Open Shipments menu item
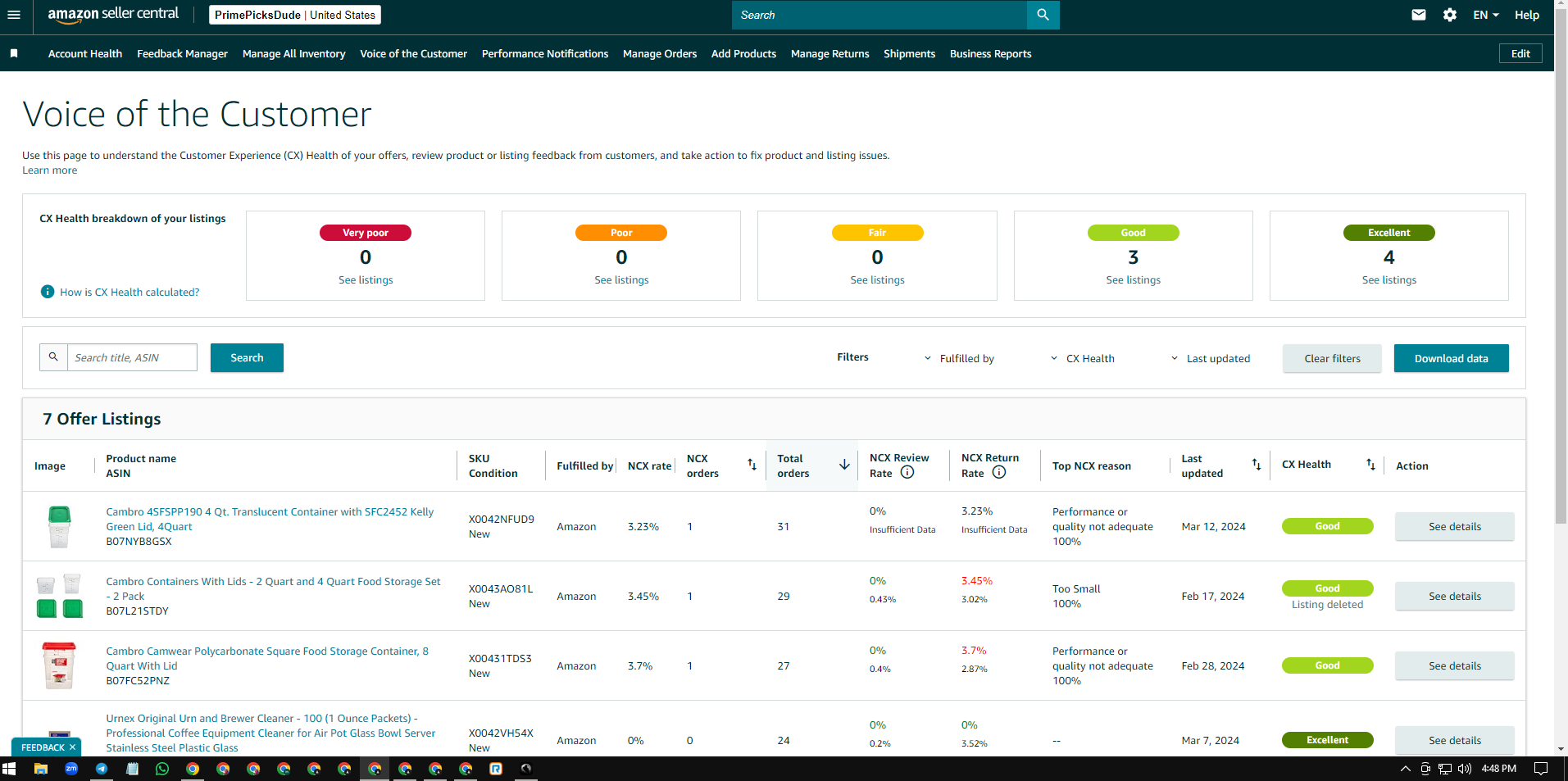Viewport: 1568px width, 781px height. pos(909,53)
